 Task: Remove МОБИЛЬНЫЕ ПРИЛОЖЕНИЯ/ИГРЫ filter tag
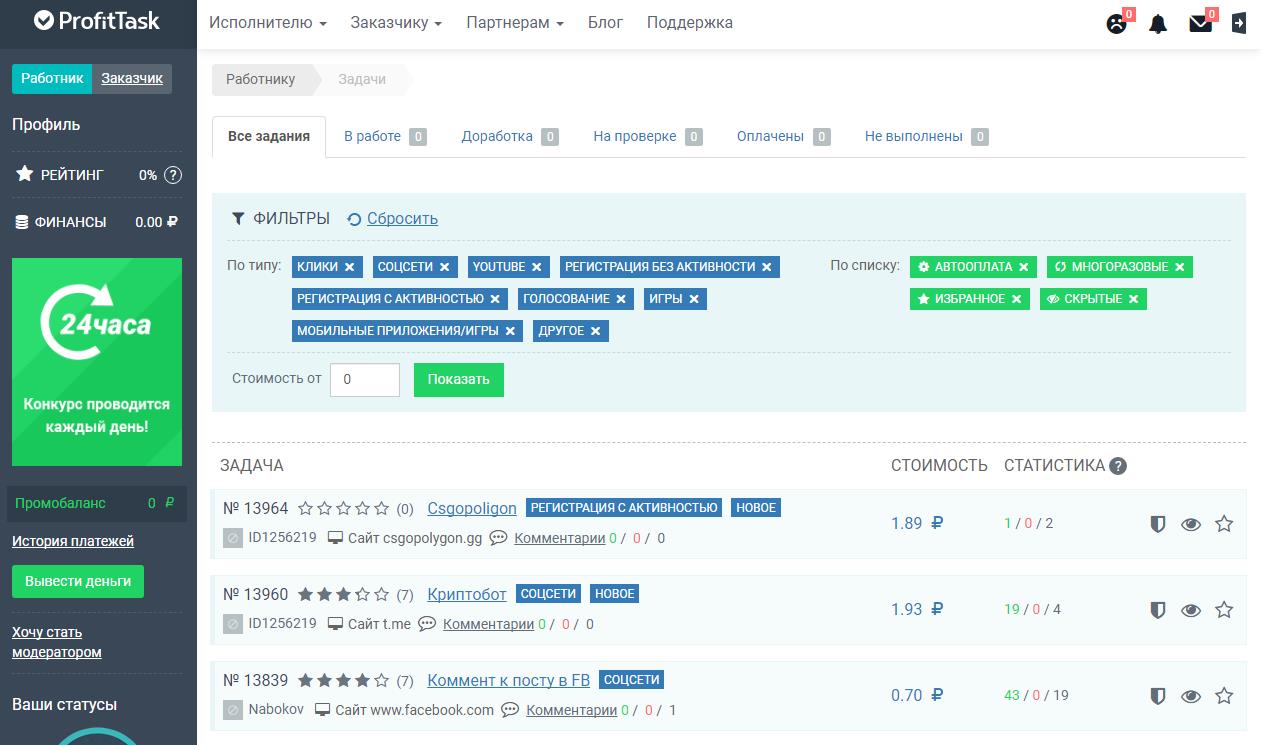point(510,331)
